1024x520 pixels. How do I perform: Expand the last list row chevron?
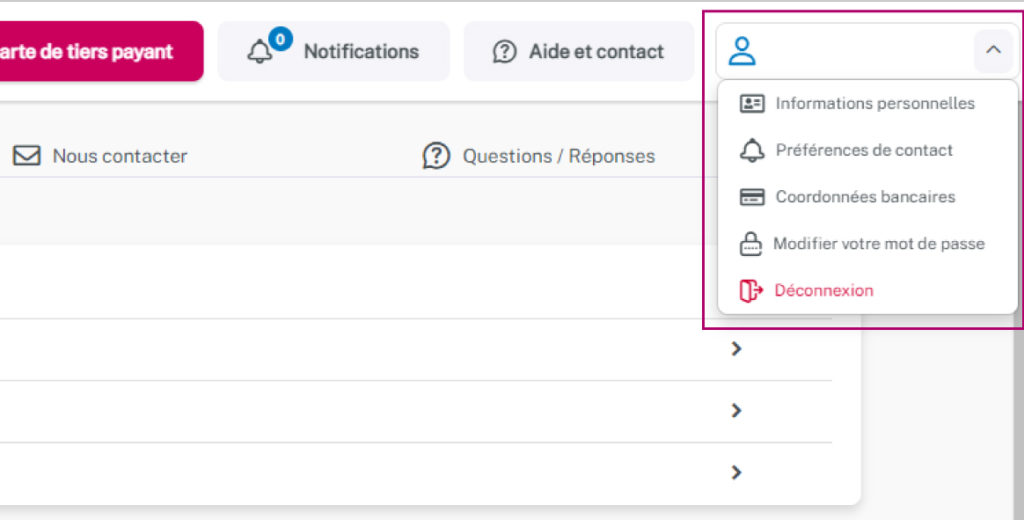coord(737,472)
